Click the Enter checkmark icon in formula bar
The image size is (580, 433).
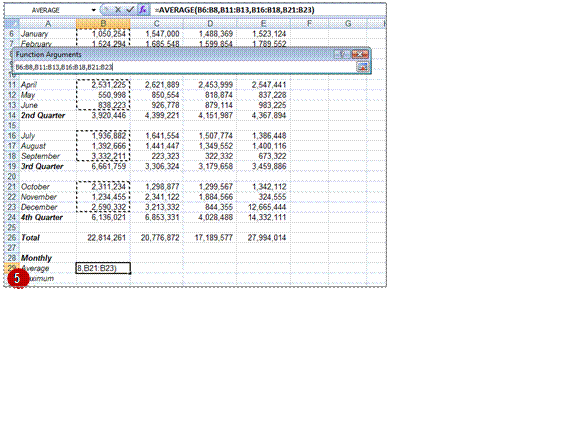[x=130, y=10]
